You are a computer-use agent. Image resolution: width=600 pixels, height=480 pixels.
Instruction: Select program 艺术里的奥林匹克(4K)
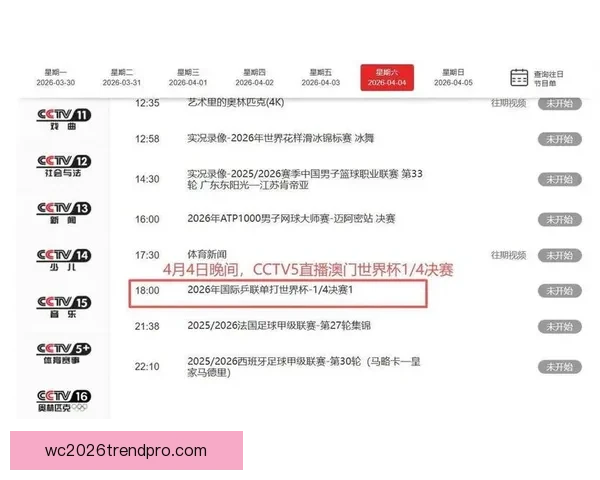(x=236, y=103)
